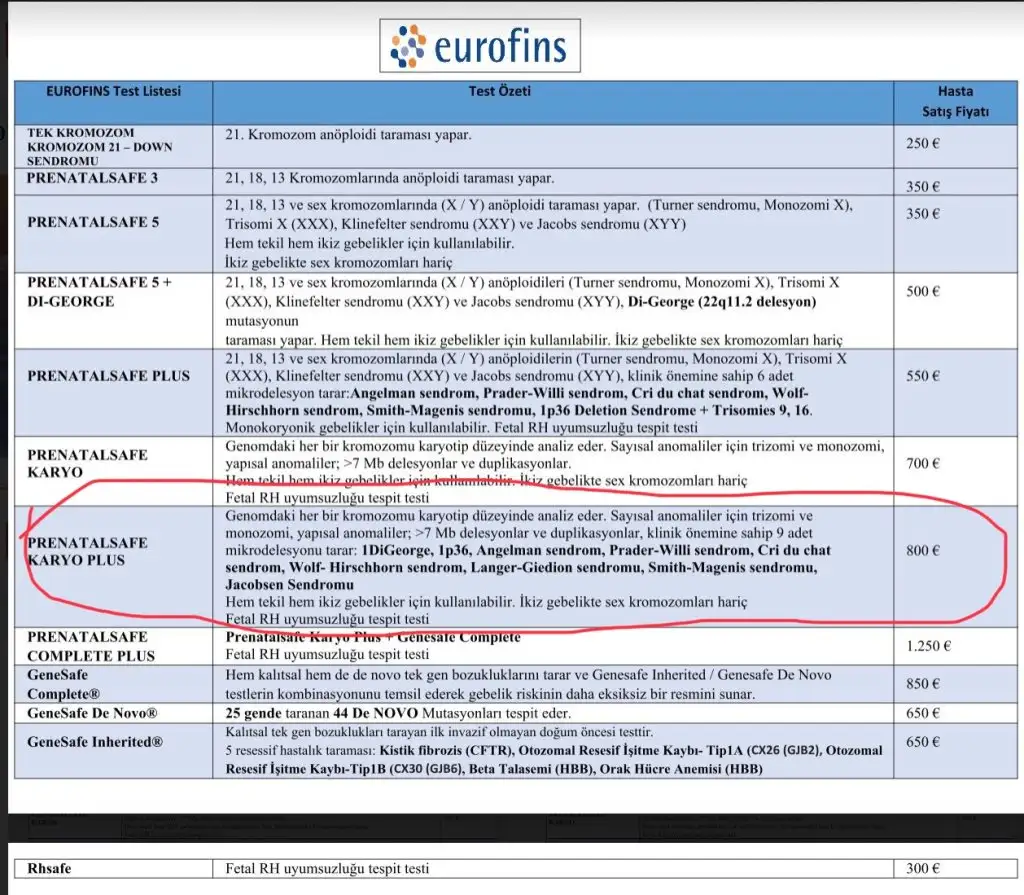Select the 'Hasta Satış Fiyatı' column header
Image resolution: width=1024 pixels, height=895 pixels.
click(954, 101)
